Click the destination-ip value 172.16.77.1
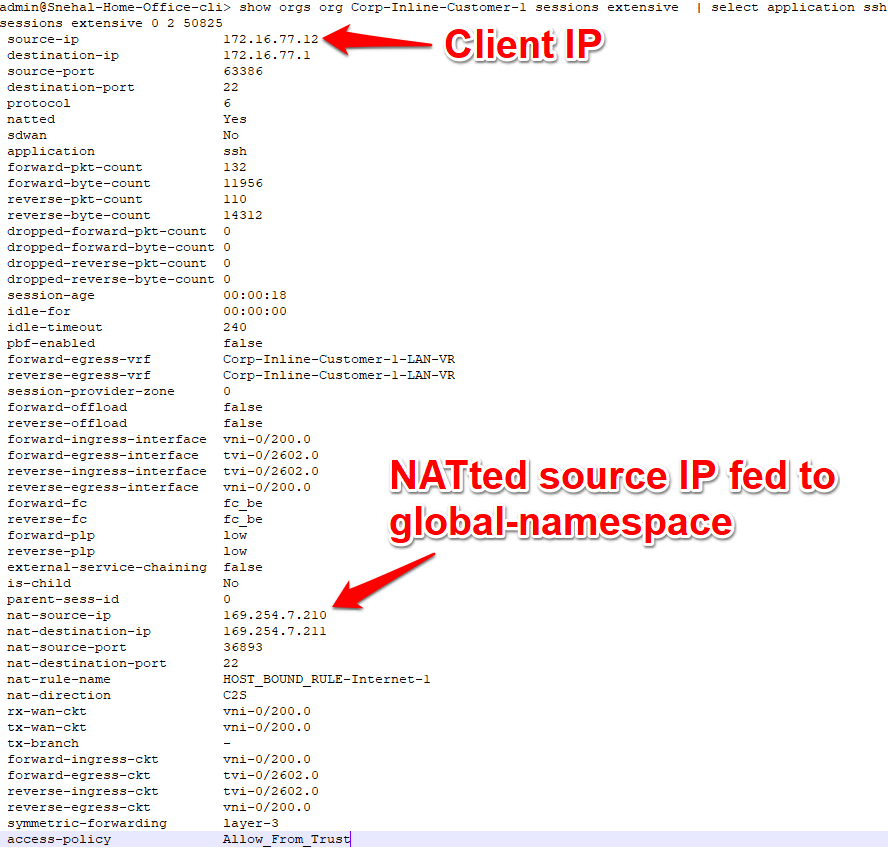Image resolution: width=888 pixels, height=856 pixels. [267, 55]
